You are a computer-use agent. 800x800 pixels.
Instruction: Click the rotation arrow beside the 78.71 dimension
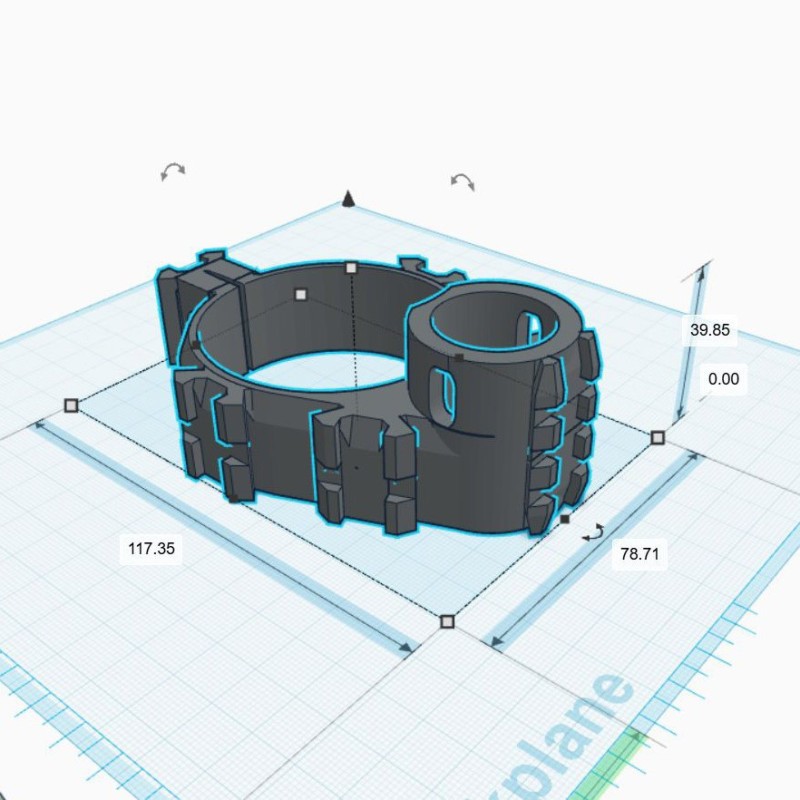(593, 532)
